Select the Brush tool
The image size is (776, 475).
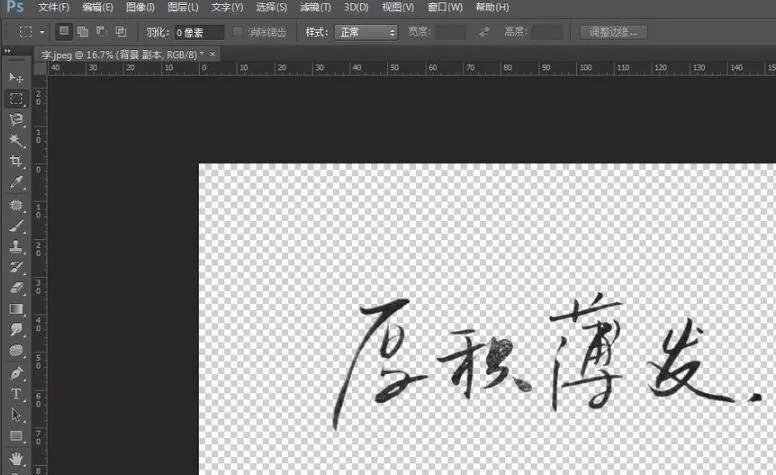16,226
